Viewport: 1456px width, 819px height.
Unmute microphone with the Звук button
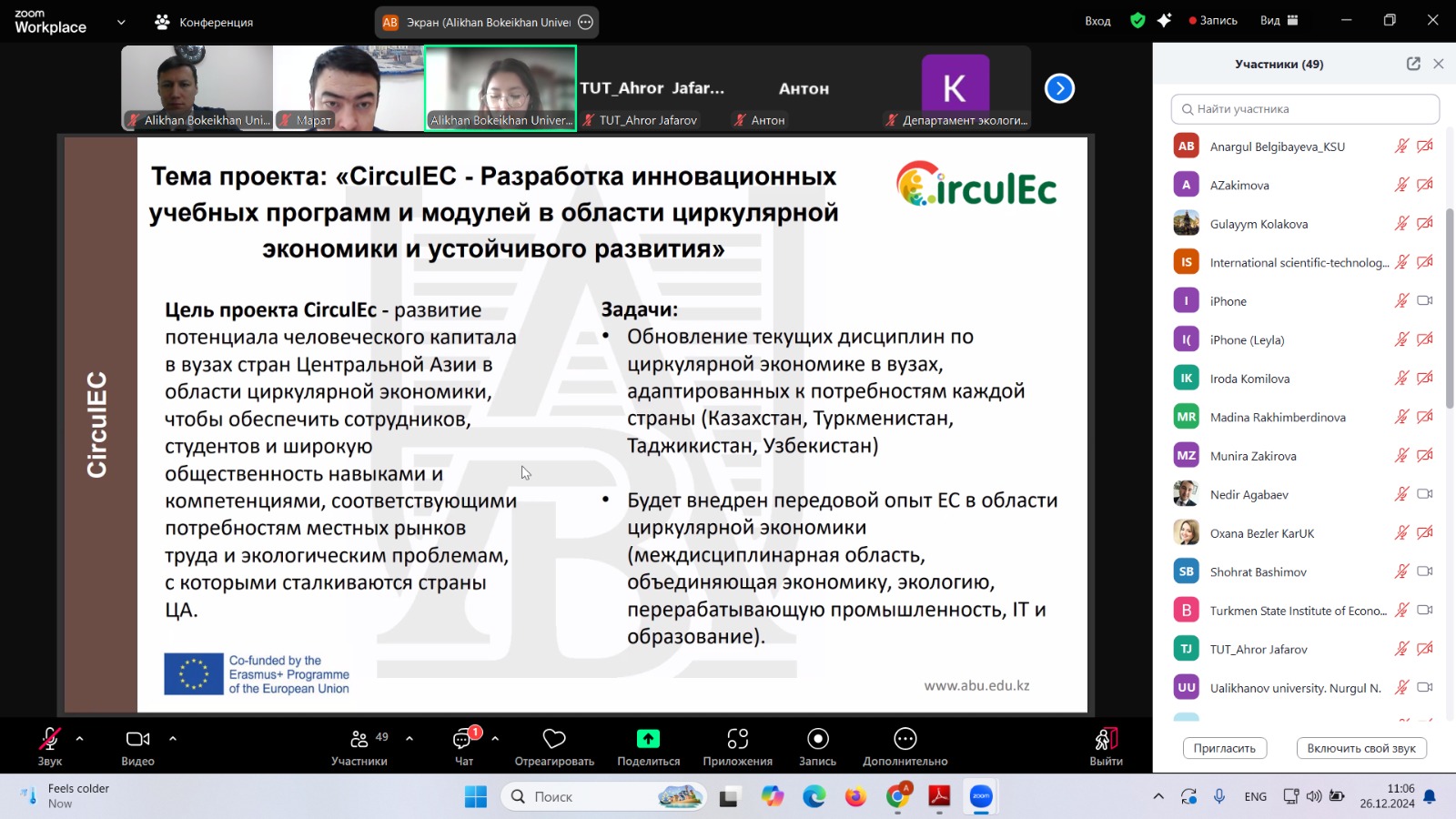pos(49,746)
